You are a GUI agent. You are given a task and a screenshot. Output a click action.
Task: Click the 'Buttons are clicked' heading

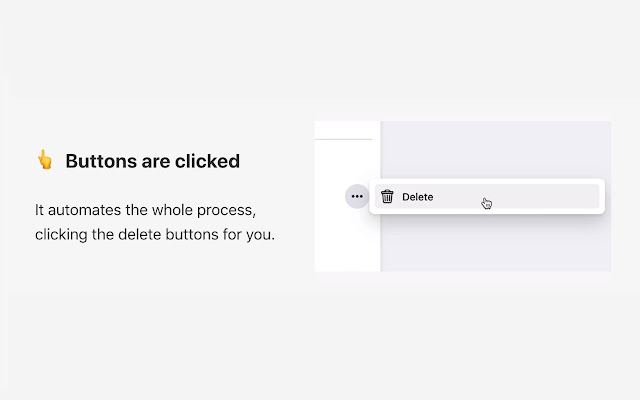(x=152, y=161)
